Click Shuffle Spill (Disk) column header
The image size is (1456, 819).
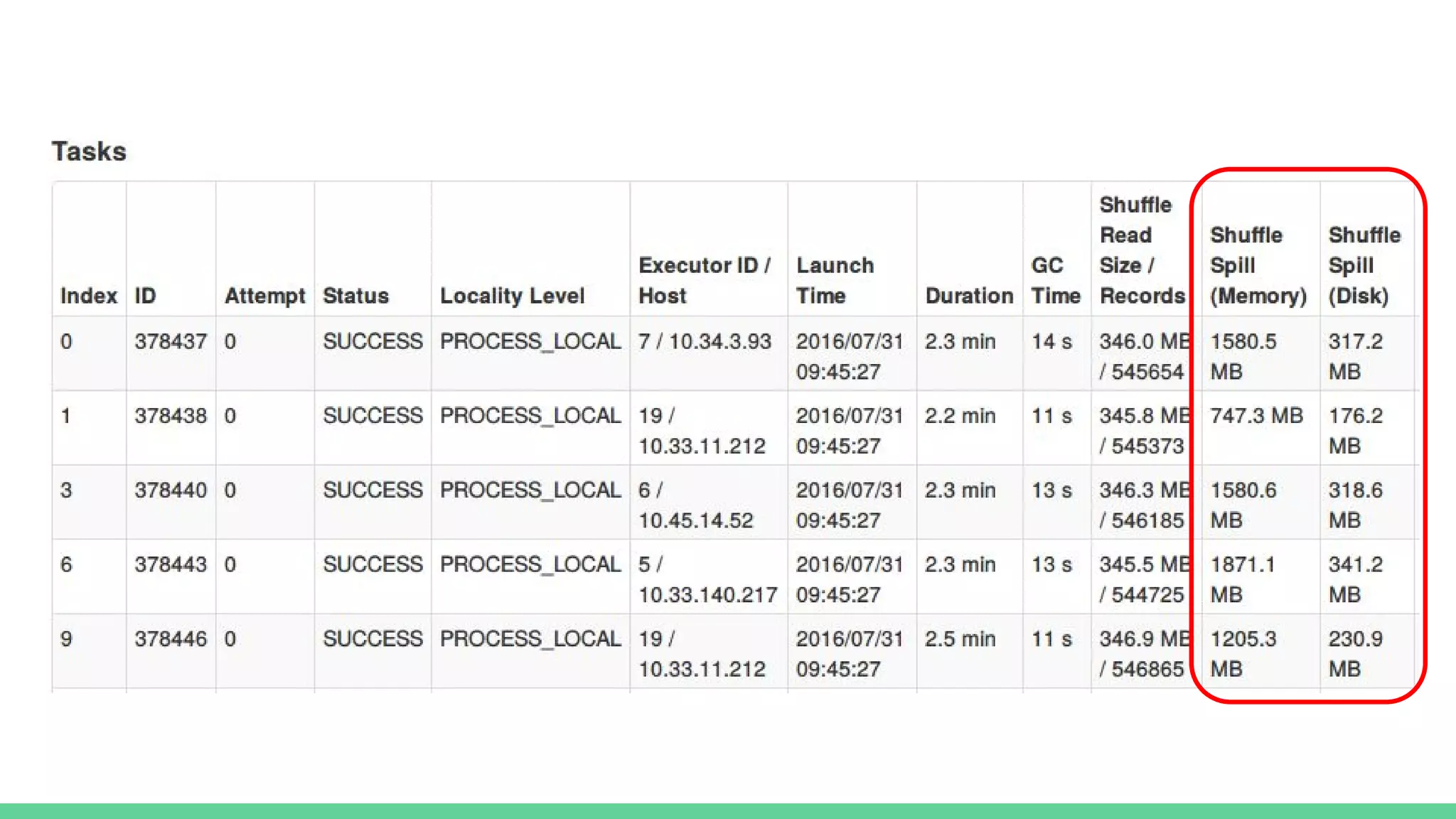[x=1364, y=265]
